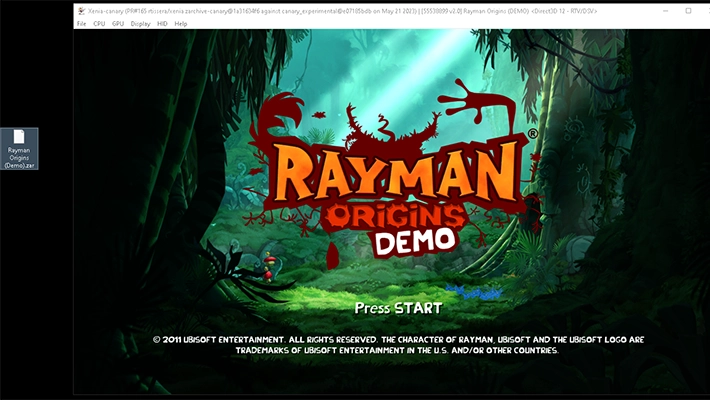The width and height of the screenshot is (710, 400).
Task: Open the Display menu
Action: tap(140, 24)
